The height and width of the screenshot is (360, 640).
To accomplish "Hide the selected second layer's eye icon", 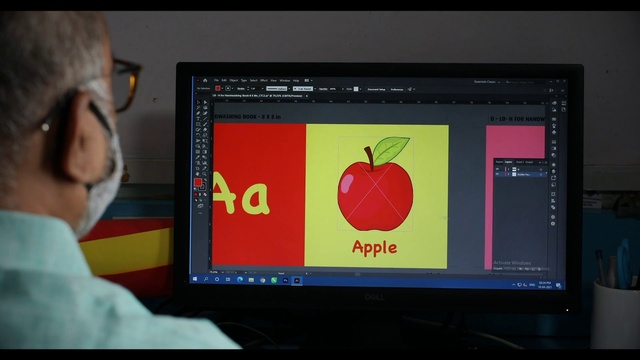I will (x=497, y=174).
